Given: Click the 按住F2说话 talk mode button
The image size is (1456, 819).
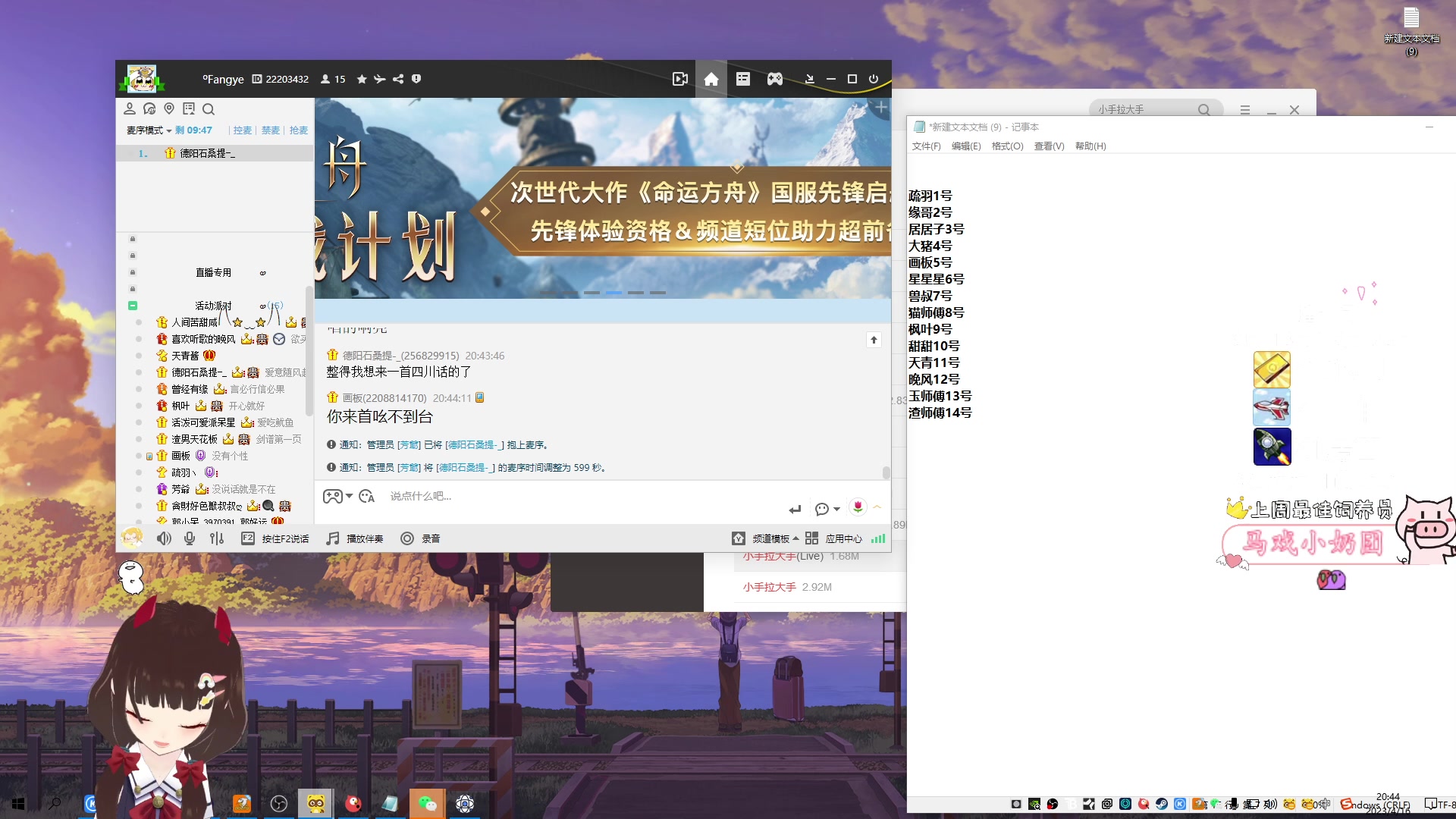Looking at the screenshot, I should tap(275, 538).
